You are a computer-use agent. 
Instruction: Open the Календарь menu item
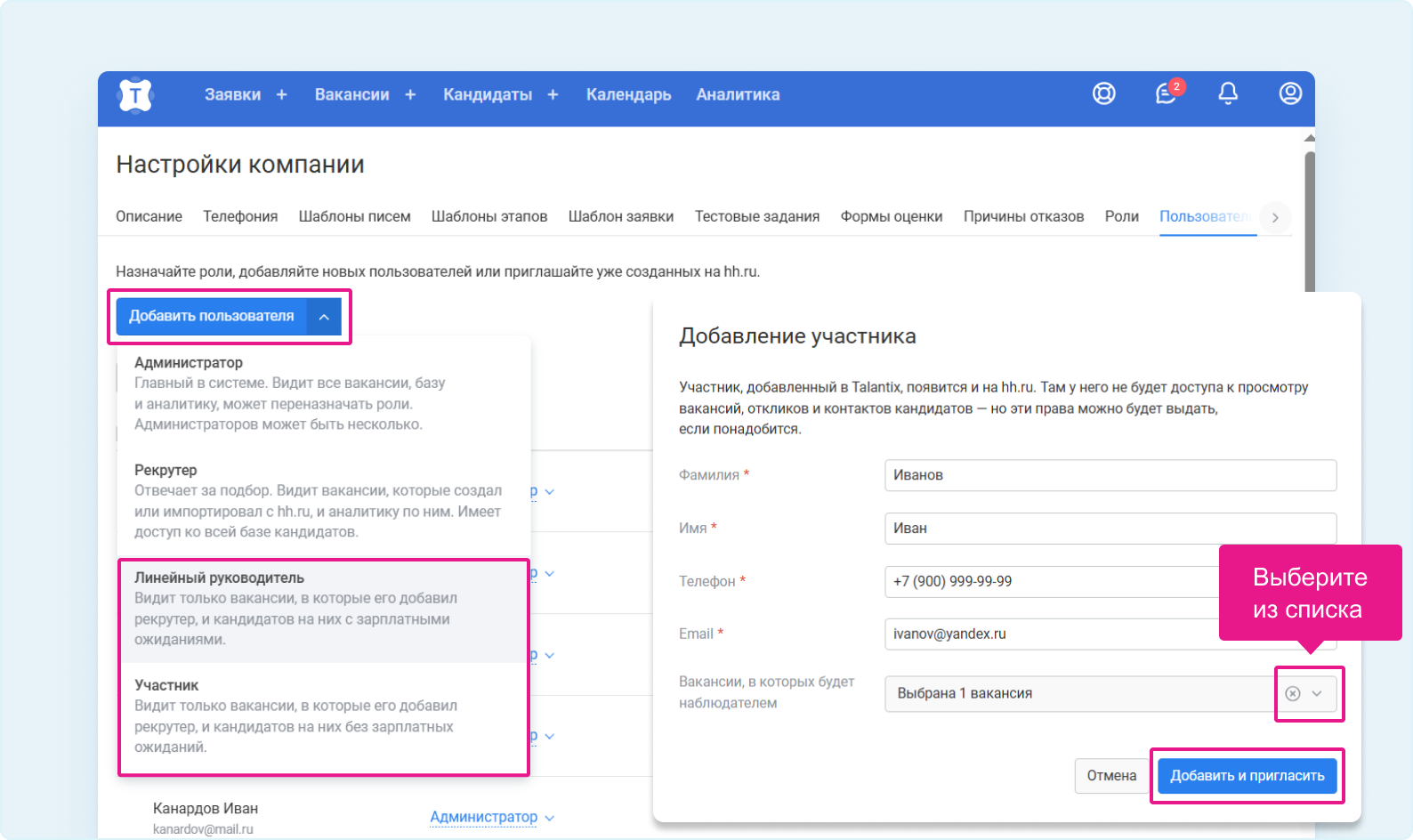click(x=628, y=95)
